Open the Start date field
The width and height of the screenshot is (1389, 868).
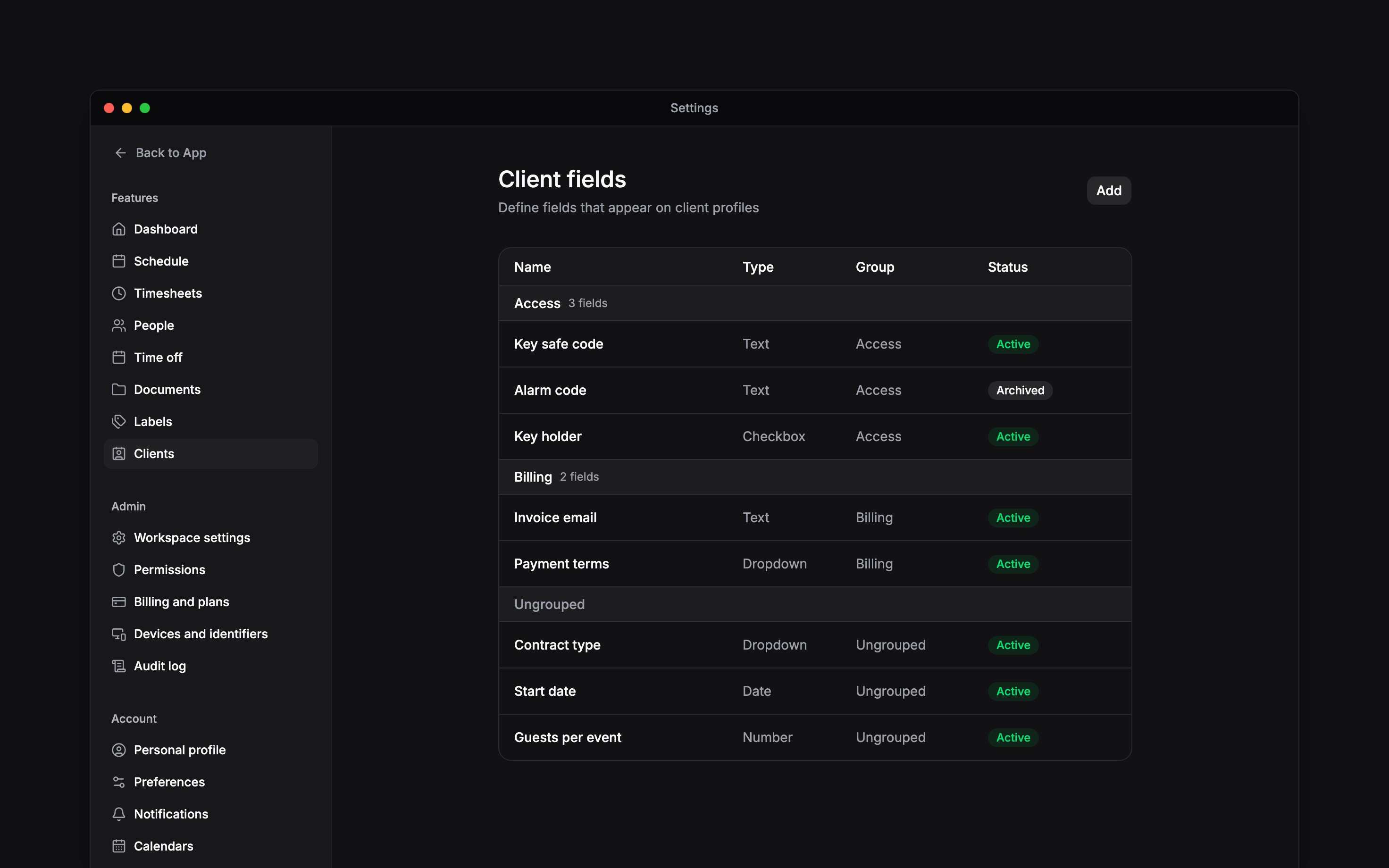click(x=814, y=691)
